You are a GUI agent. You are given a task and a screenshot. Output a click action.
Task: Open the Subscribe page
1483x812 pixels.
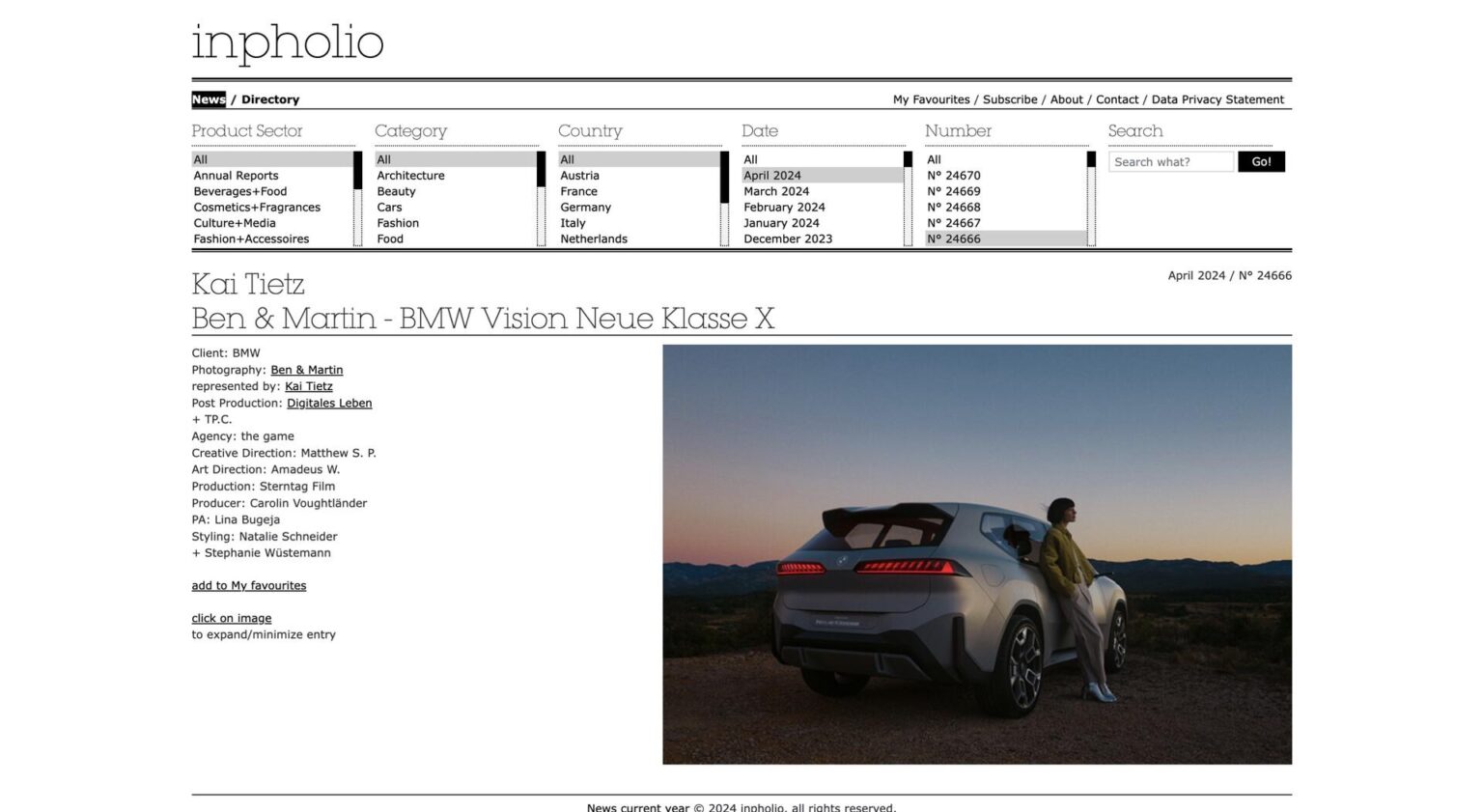[x=1010, y=99]
